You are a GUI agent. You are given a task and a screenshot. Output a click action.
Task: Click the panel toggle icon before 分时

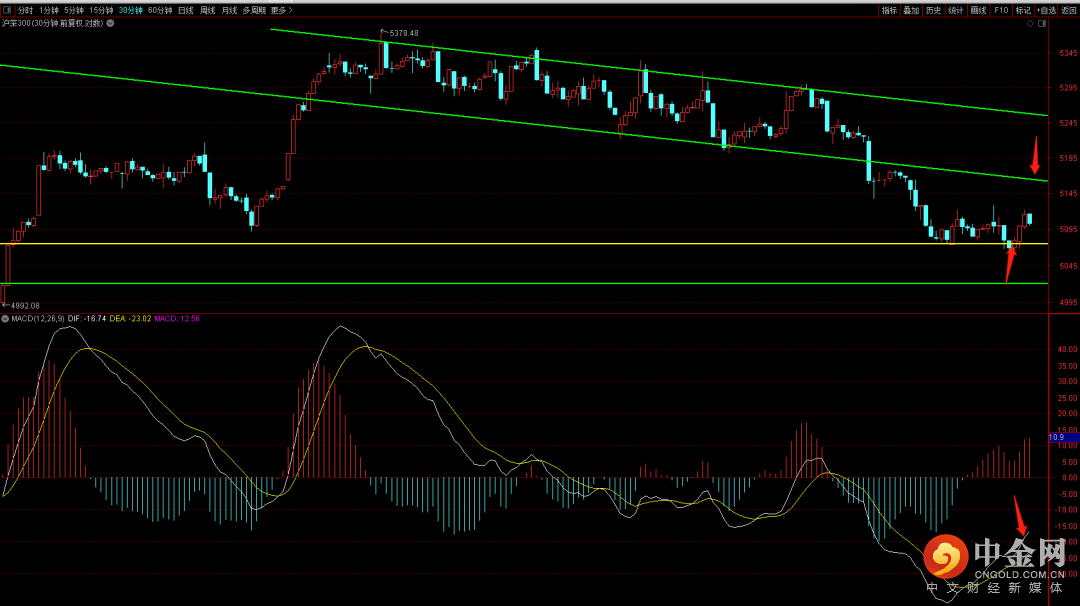[x=8, y=10]
